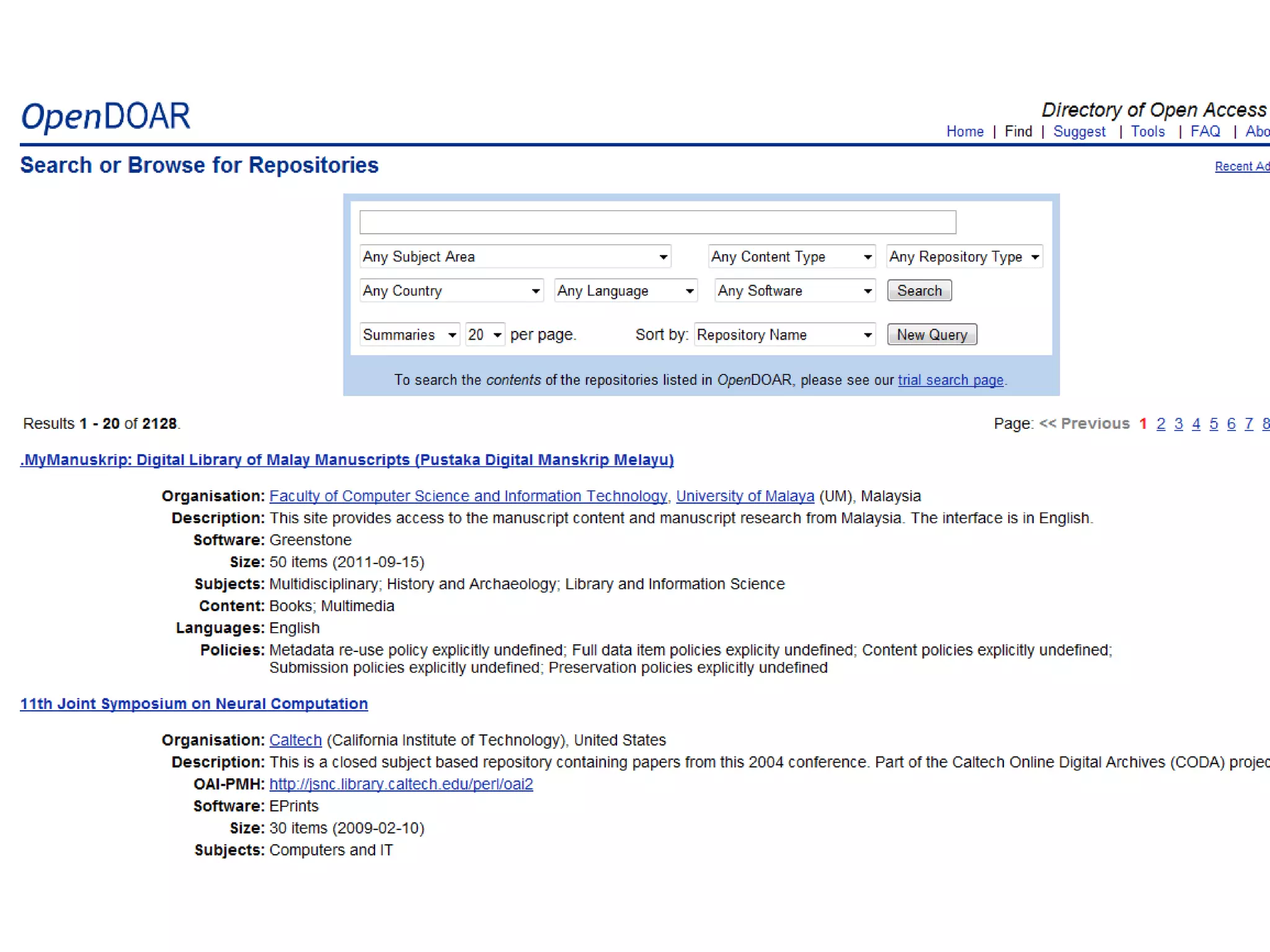
Task: Expand the Any Country dropdown
Action: pos(451,291)
